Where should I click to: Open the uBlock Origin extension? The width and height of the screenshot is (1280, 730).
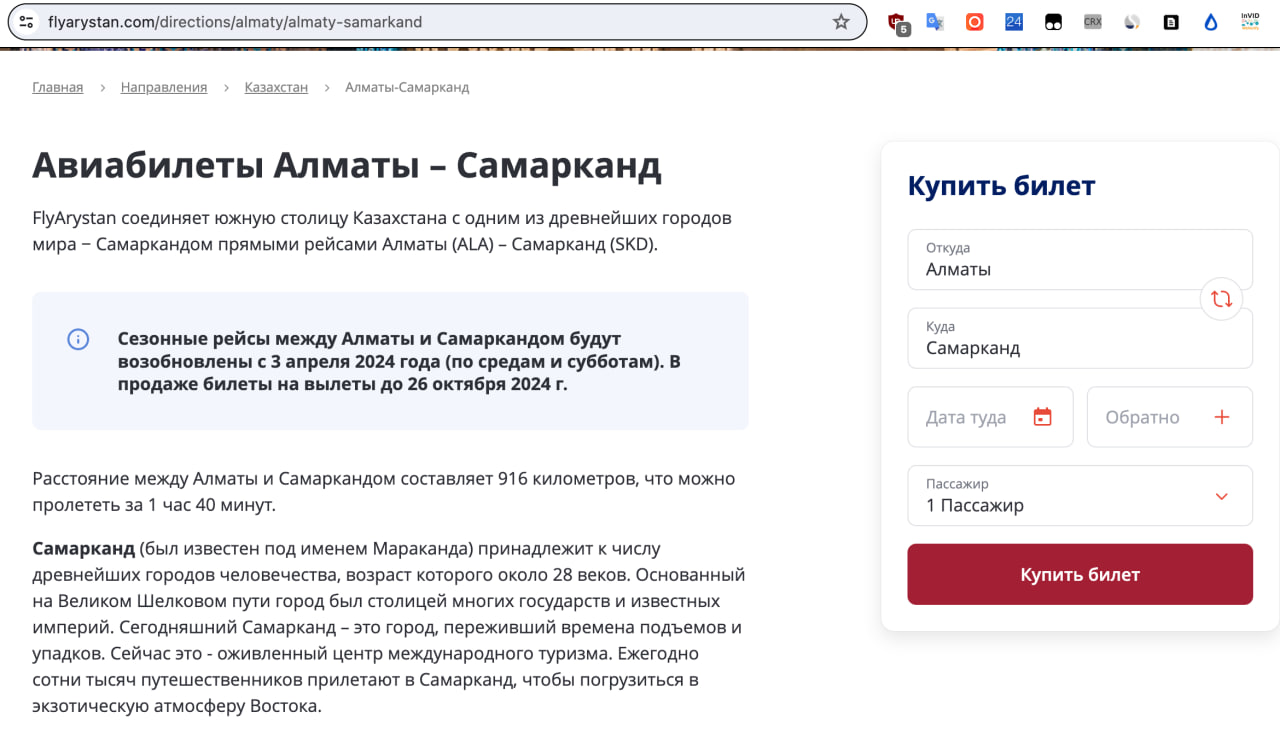897,22
